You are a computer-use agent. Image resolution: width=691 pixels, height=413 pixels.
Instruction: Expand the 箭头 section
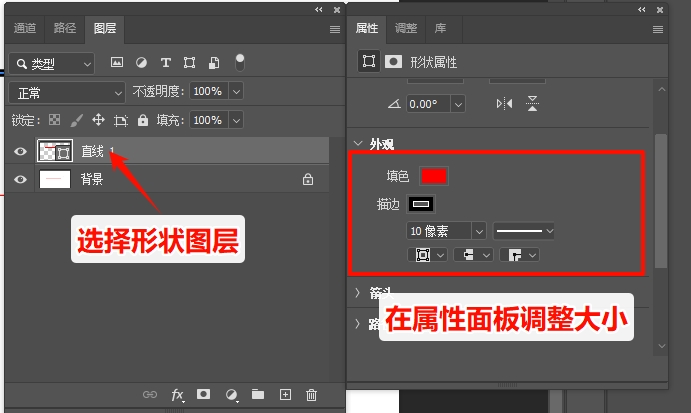tap(358, 292)
